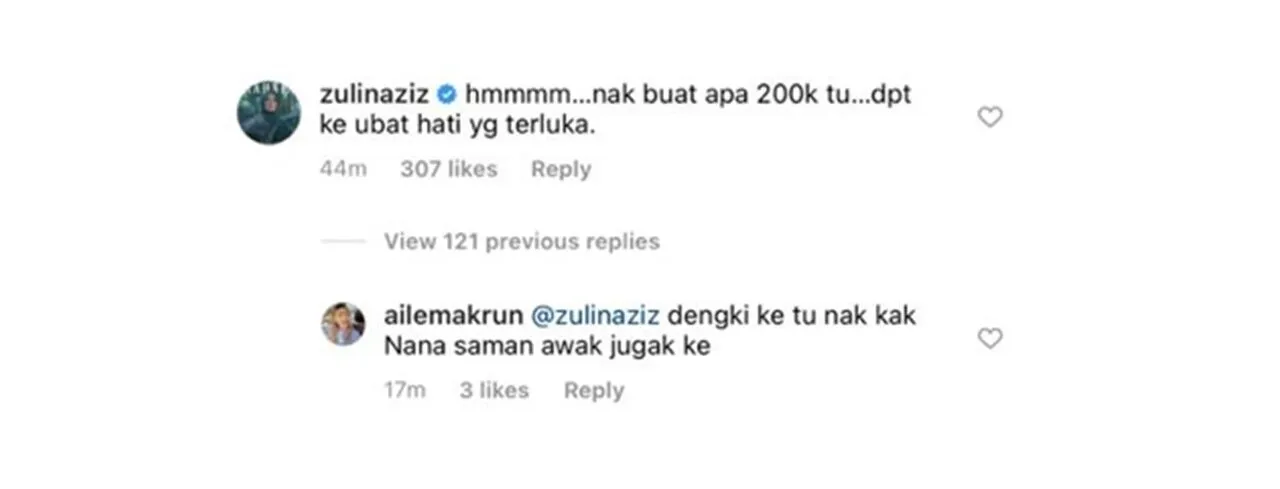Click the 17m timestamp
1280x489 pixels.
405,390
